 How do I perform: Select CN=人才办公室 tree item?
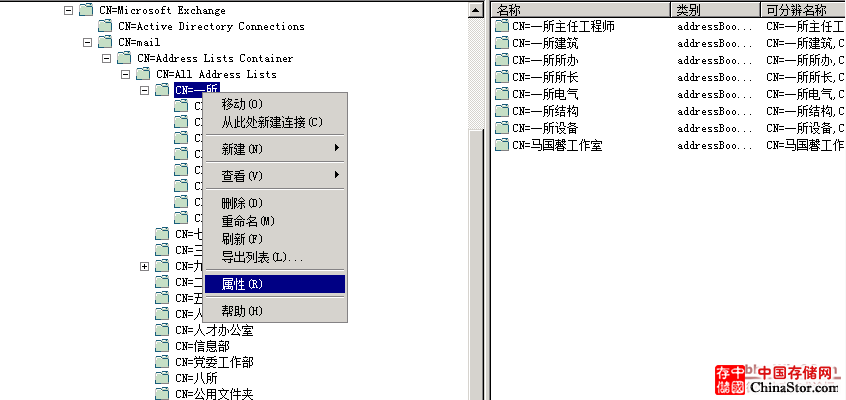214,330
